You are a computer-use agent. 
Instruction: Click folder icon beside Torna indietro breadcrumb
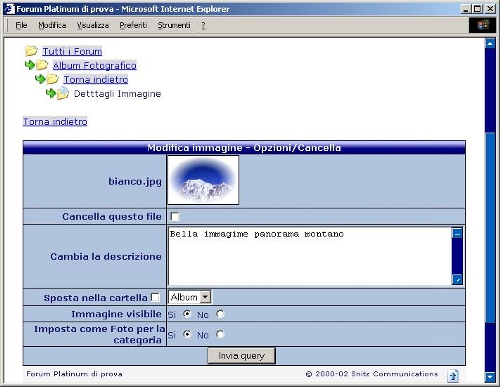[53, 79]
